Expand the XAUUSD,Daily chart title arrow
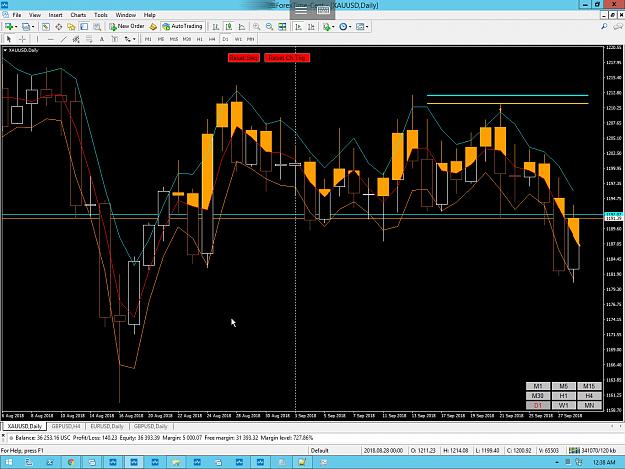Screen dimensions: 625x469 pos(5,50)
